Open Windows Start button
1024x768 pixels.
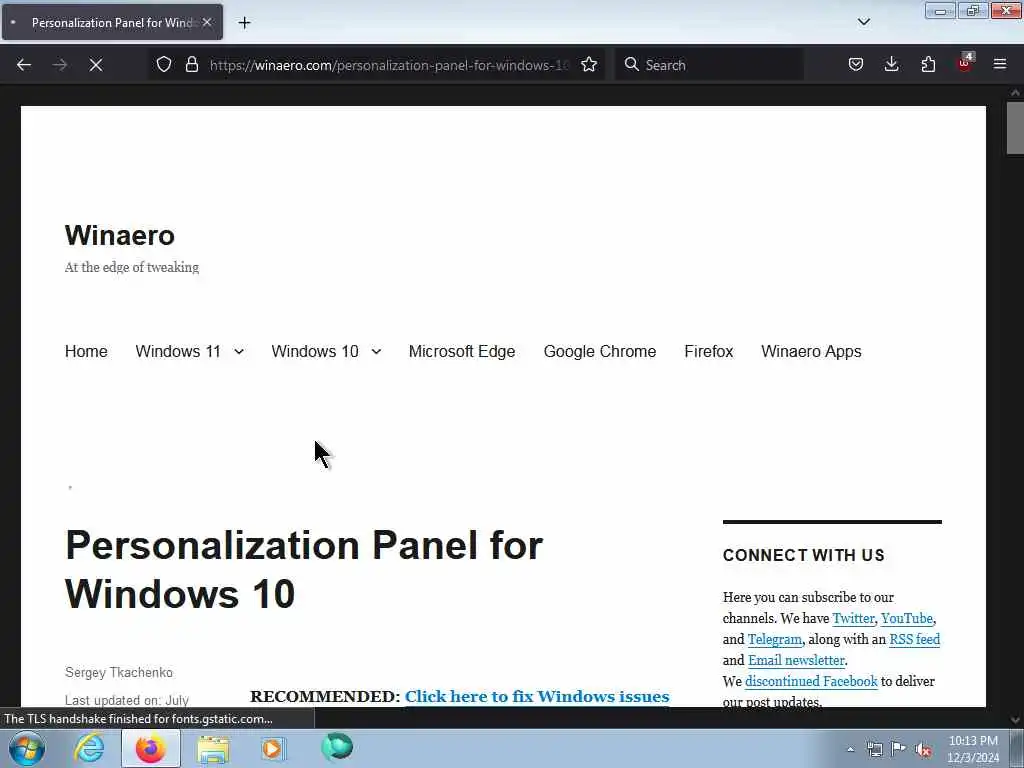coord(27,748)
